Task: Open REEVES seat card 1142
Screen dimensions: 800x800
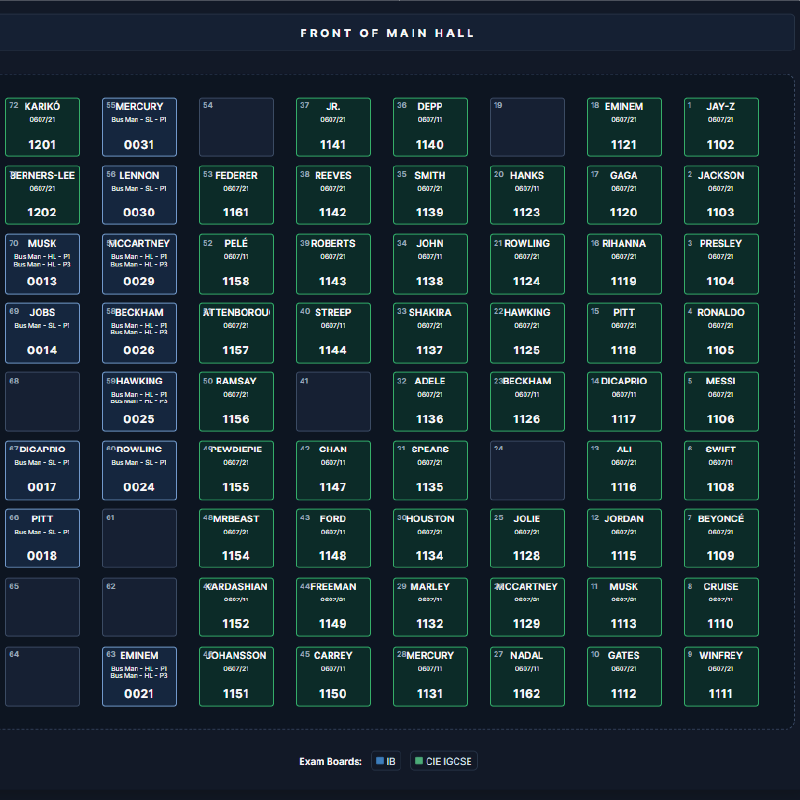Action: click(x=333, y=195)
